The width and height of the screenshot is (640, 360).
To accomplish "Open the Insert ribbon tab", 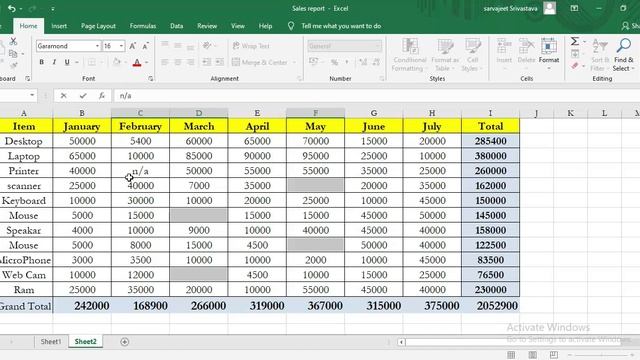I will tap(59, 26).
